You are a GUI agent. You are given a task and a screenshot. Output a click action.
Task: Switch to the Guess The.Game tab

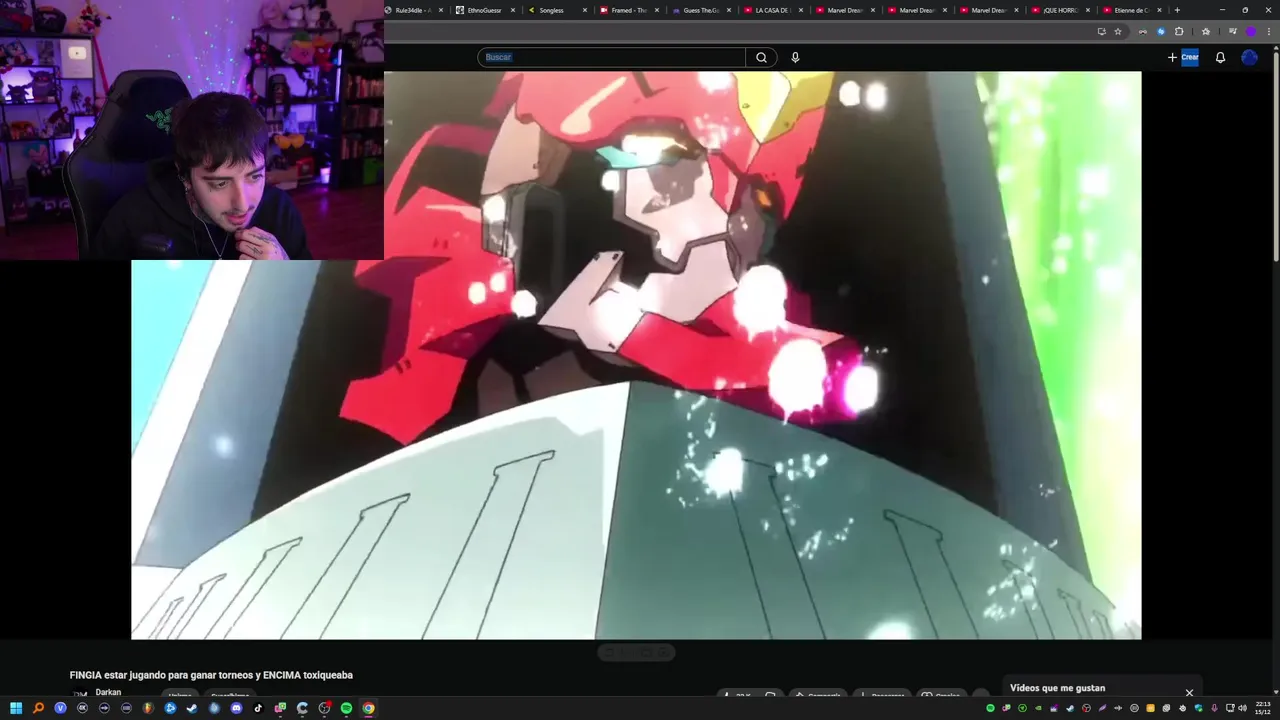tap(700, 10)
